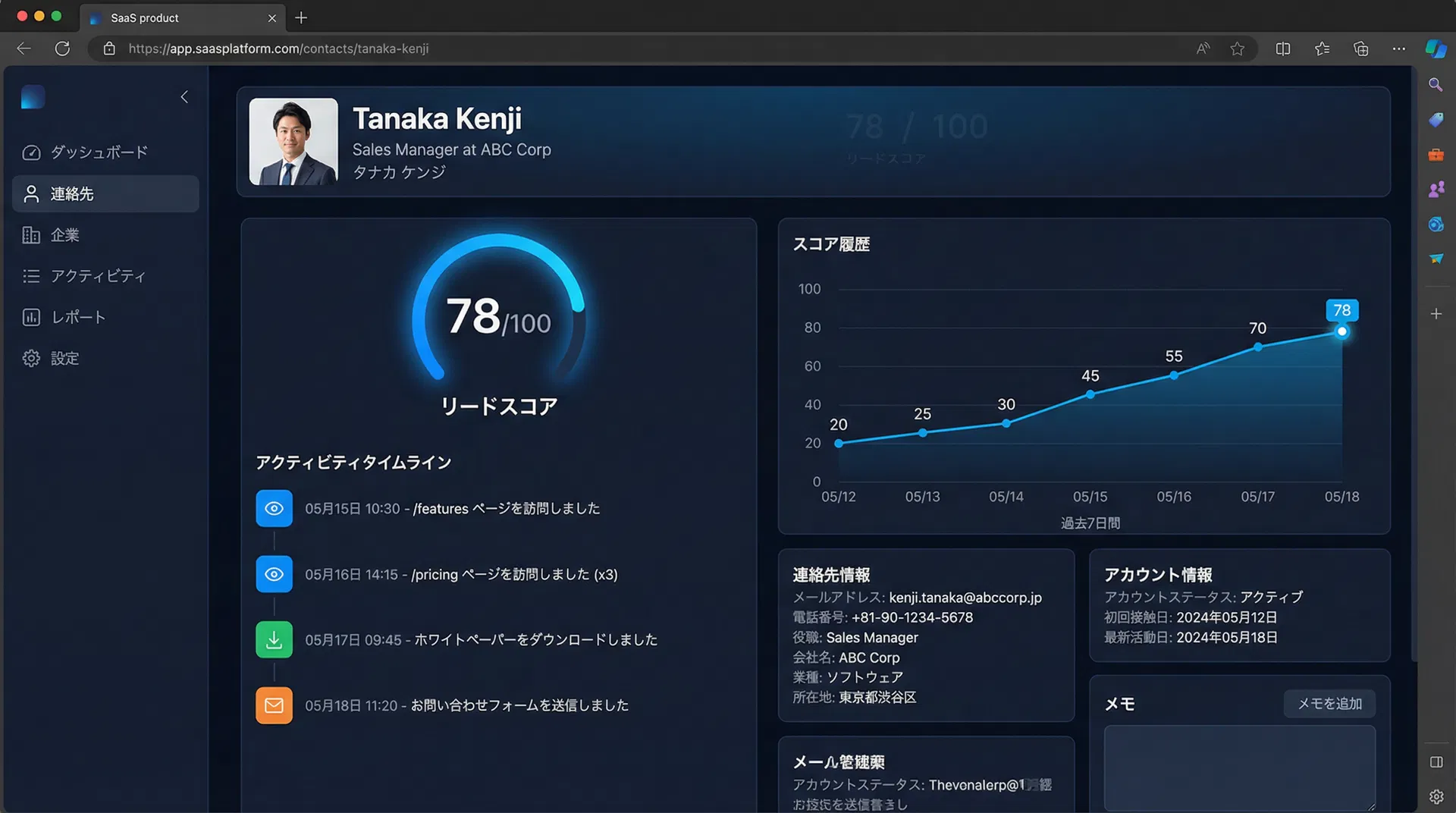This screenshot has height=813, width=1456.
Task: Click the orange inquiry form mail icon
Action: click(274, 705)
